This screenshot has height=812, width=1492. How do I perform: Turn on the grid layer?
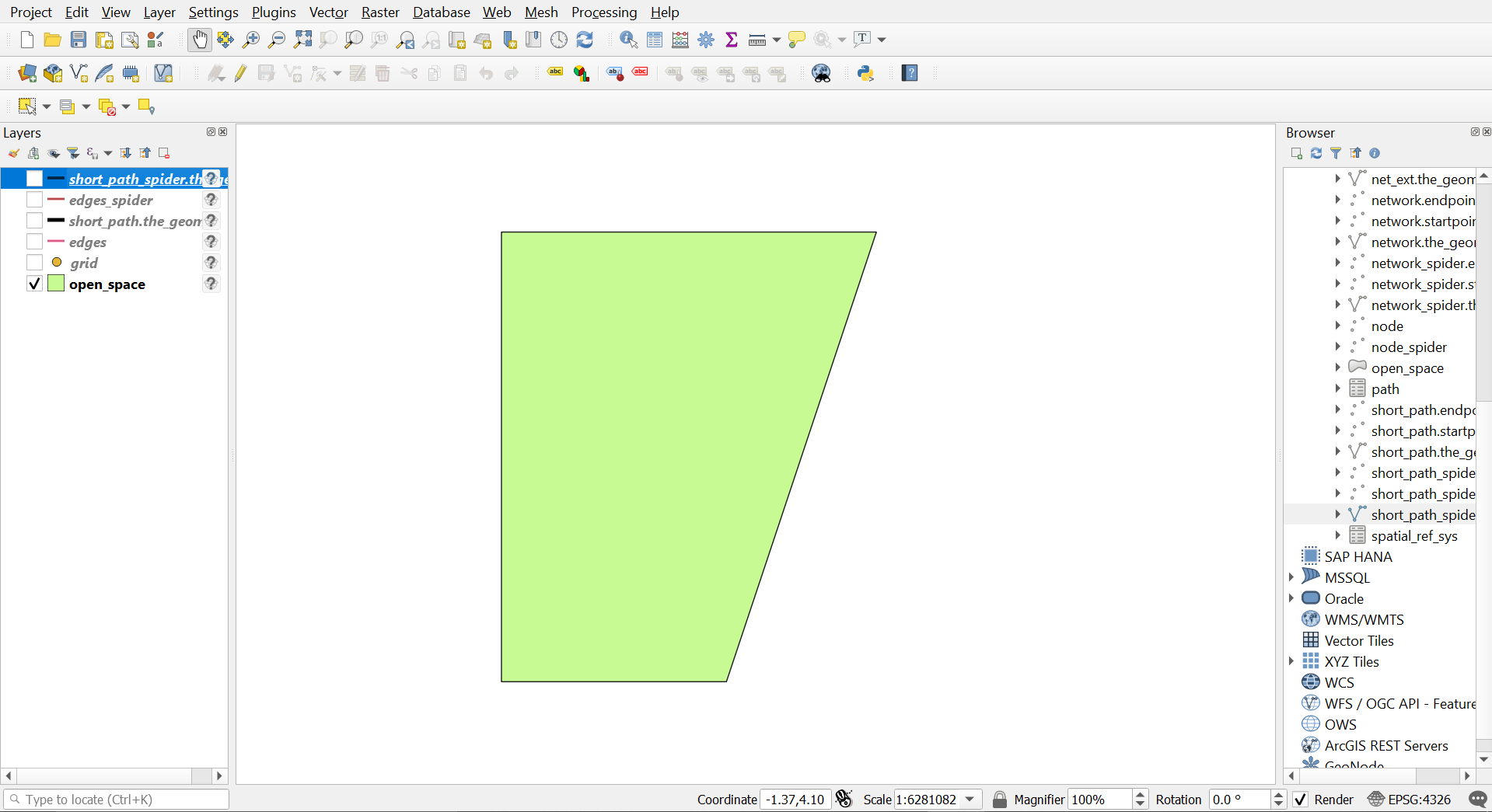coord(34,263)
